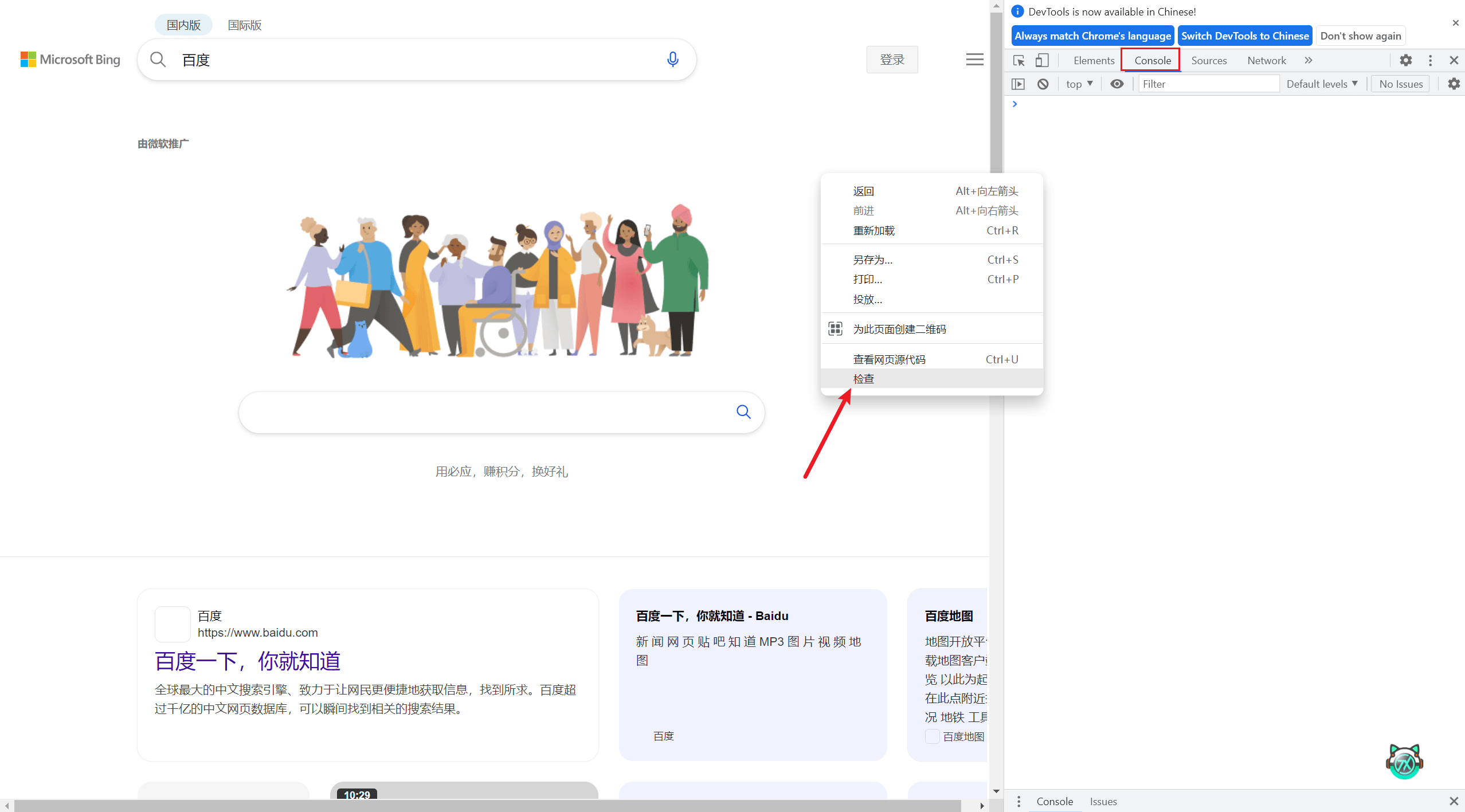Click Switch DevTools to Chinese button
The width and height of the screenshot is (1465, 812).
tap(1245, 36)
